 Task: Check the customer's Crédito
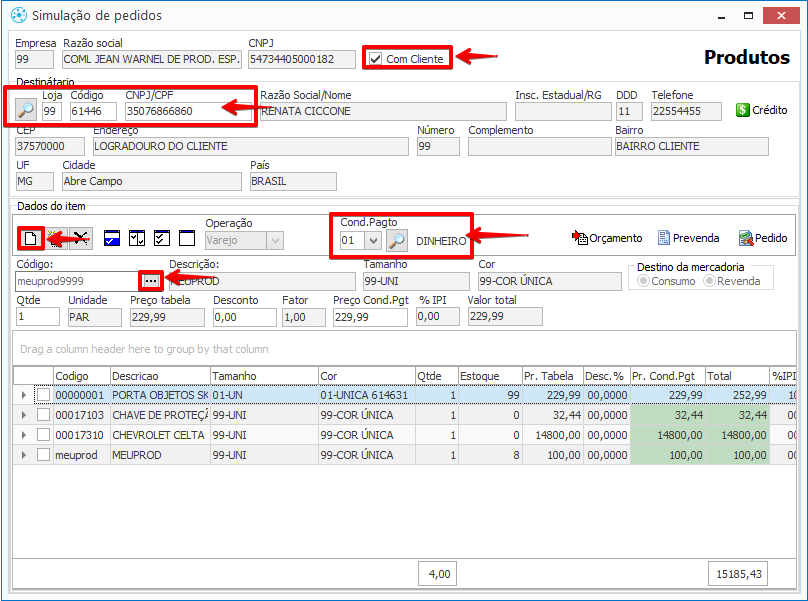coord(762,110)
